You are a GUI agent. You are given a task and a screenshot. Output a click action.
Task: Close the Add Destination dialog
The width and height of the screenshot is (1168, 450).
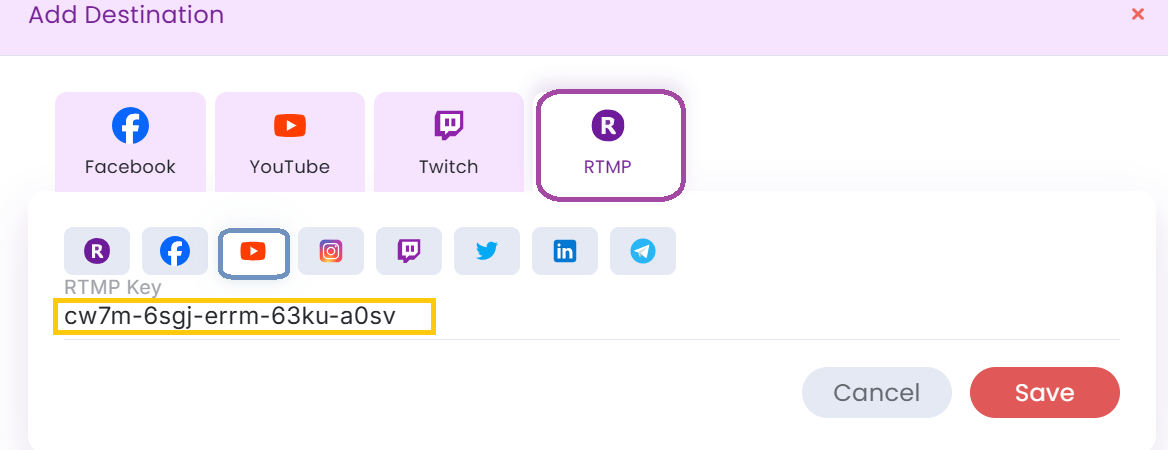point(1137,14)
